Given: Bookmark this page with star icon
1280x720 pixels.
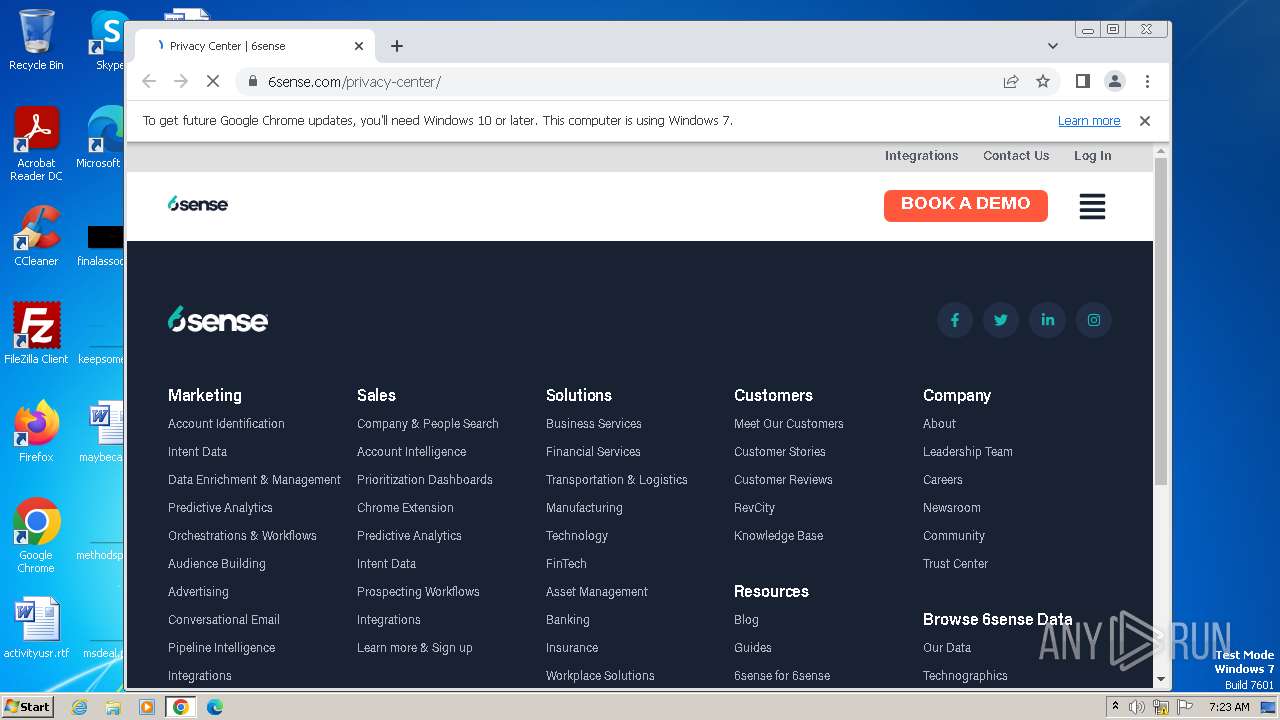Looking at the screenshot, I should 1043,82.
